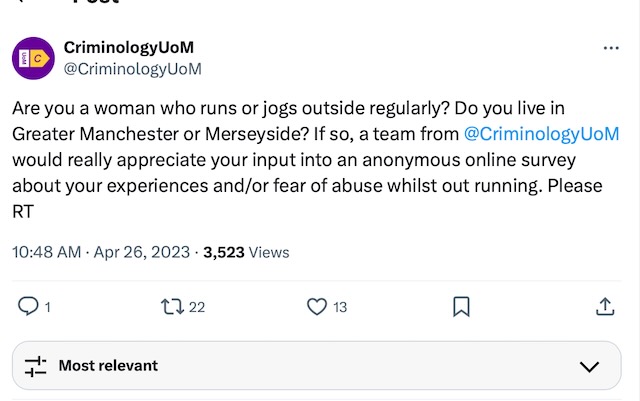
Task: Click the CriminologyUoM profile avatar
Action: click(33, 58)
